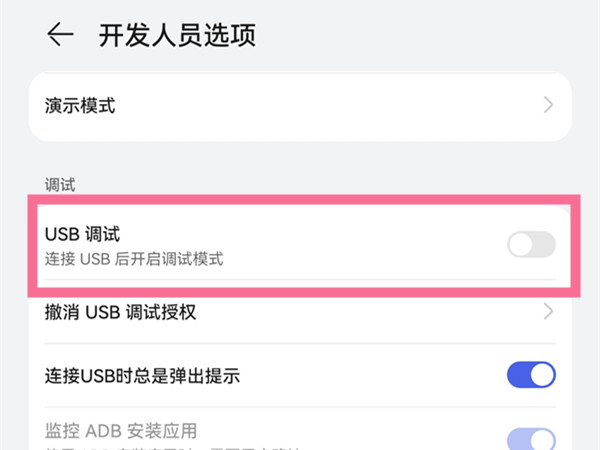
Task: Tap the blank middle area of the 演示模式 row
Action: (320, 105)
